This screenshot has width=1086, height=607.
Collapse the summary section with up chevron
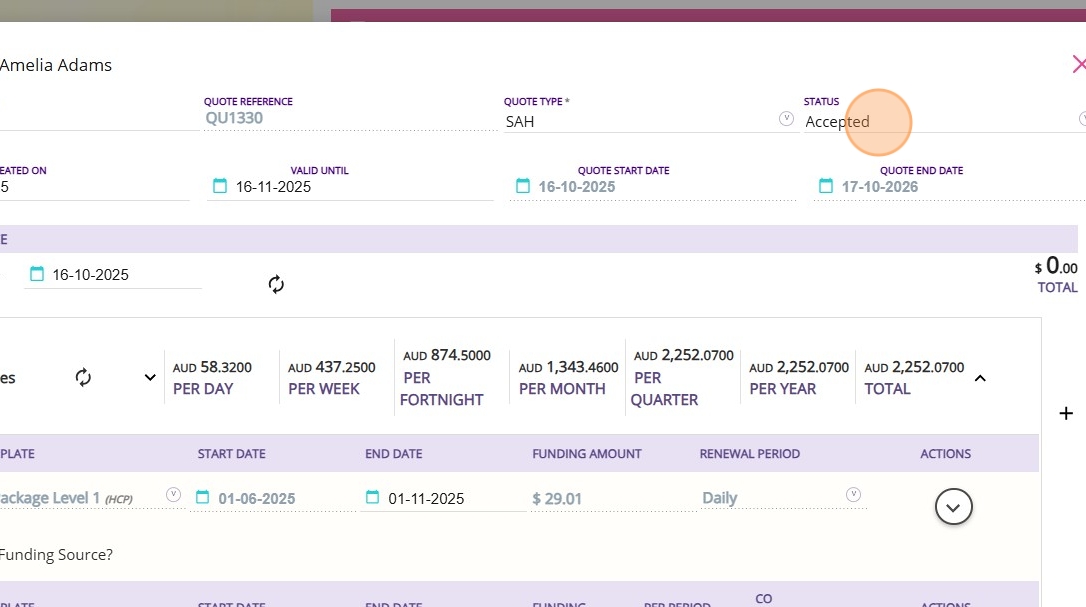tap(980, 378)
